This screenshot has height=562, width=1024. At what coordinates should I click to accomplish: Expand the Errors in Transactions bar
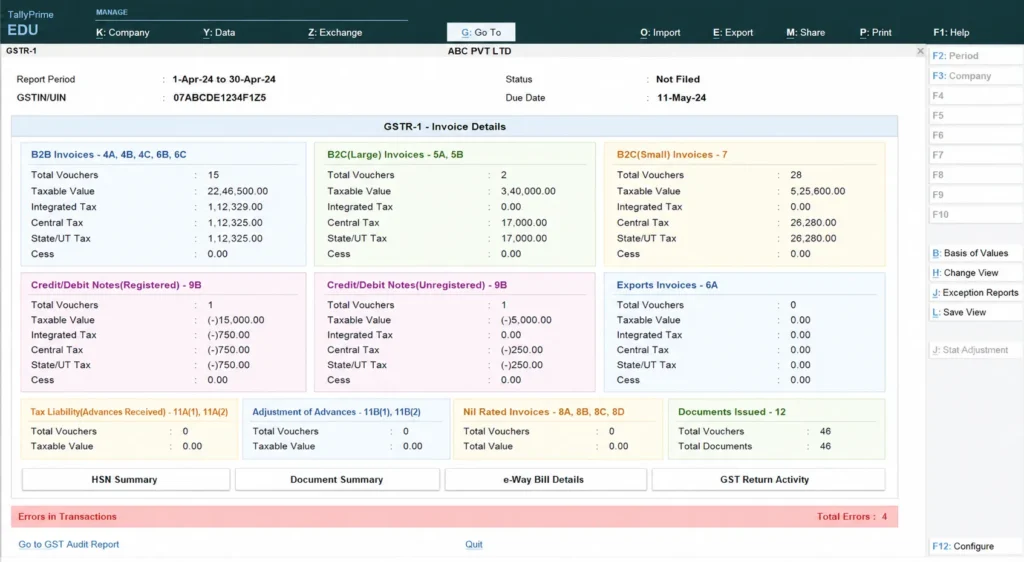tap(455, 516)
